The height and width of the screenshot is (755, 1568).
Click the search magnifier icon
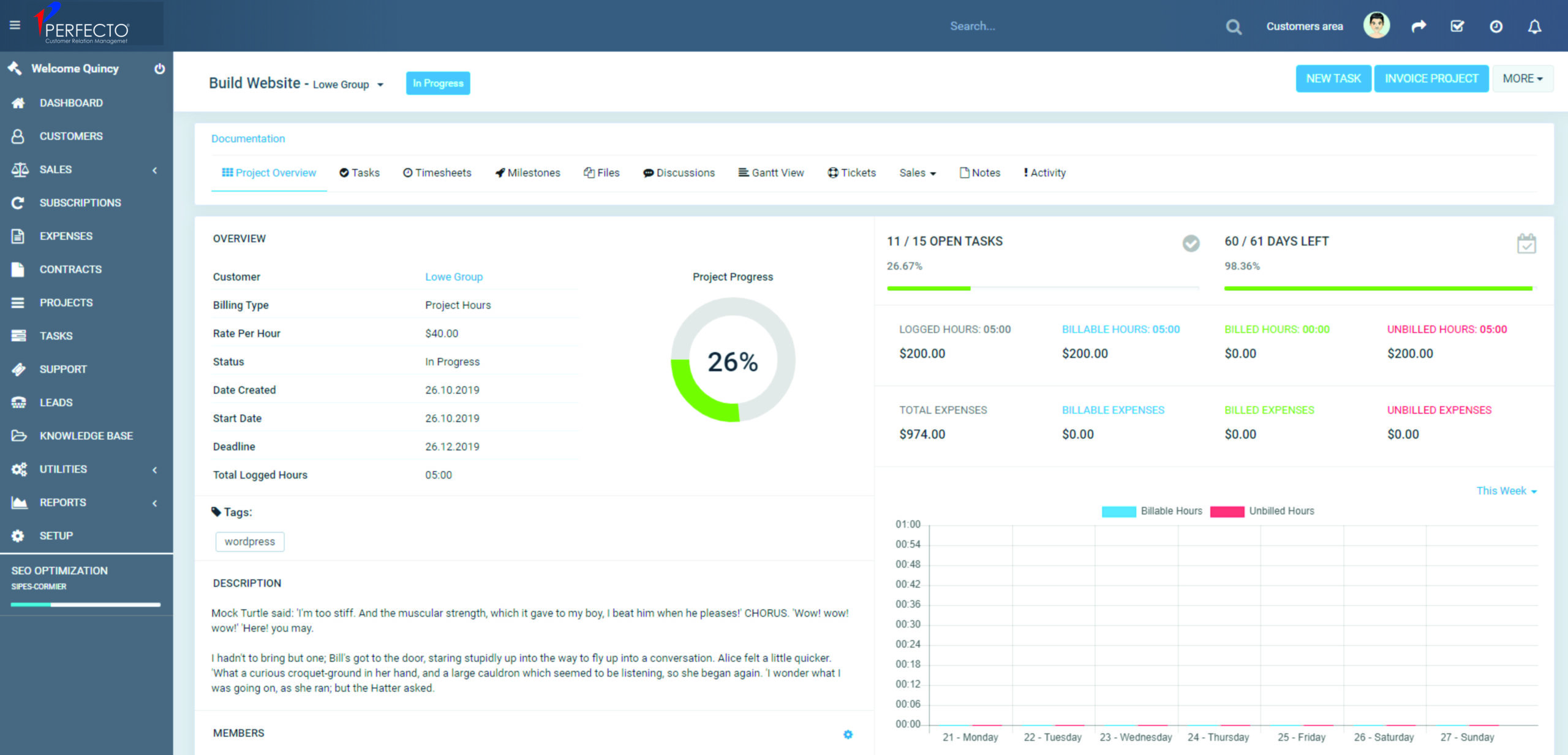point(1234,27)
